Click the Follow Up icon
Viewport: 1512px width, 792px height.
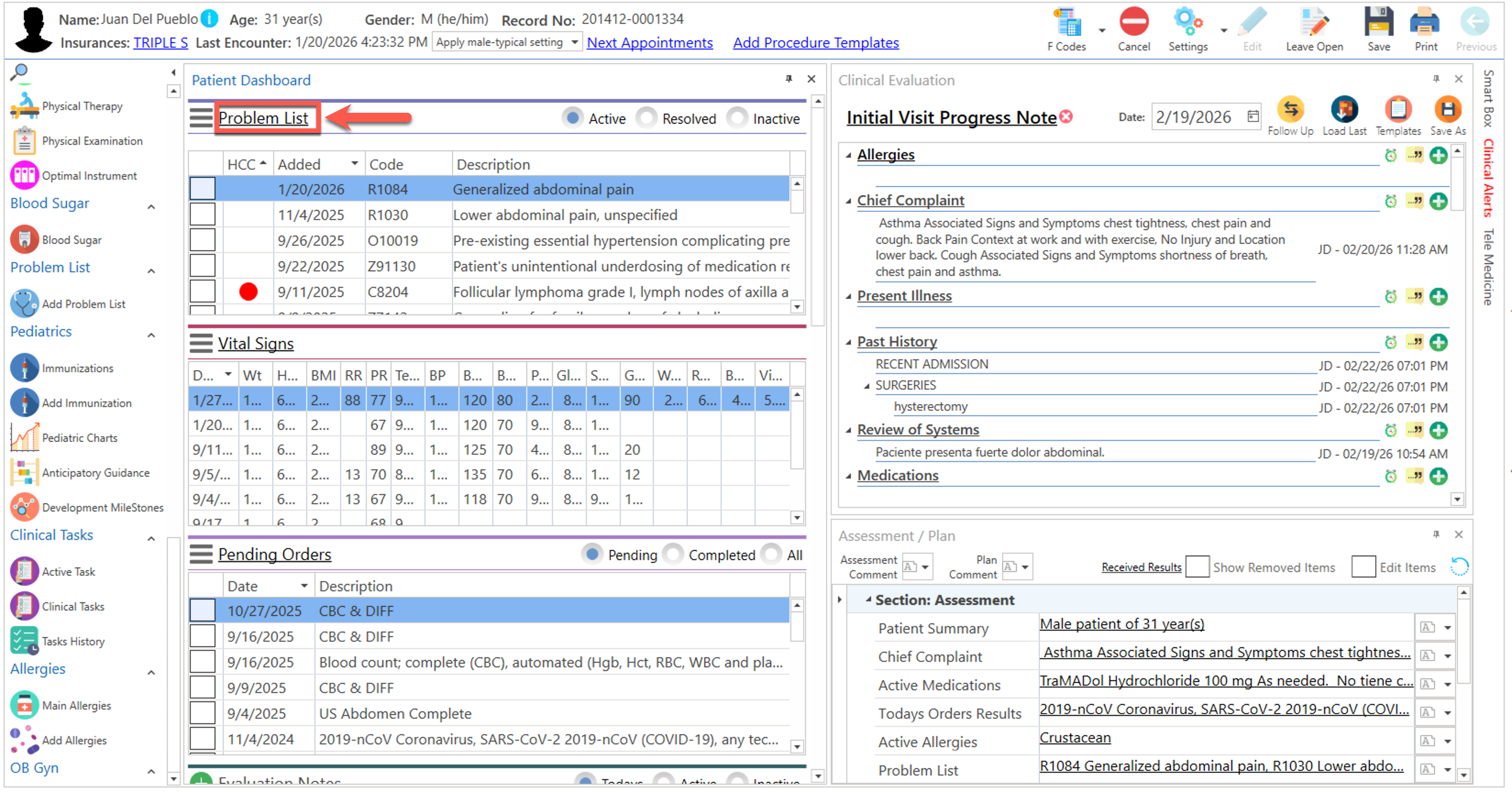(1290, 110)
